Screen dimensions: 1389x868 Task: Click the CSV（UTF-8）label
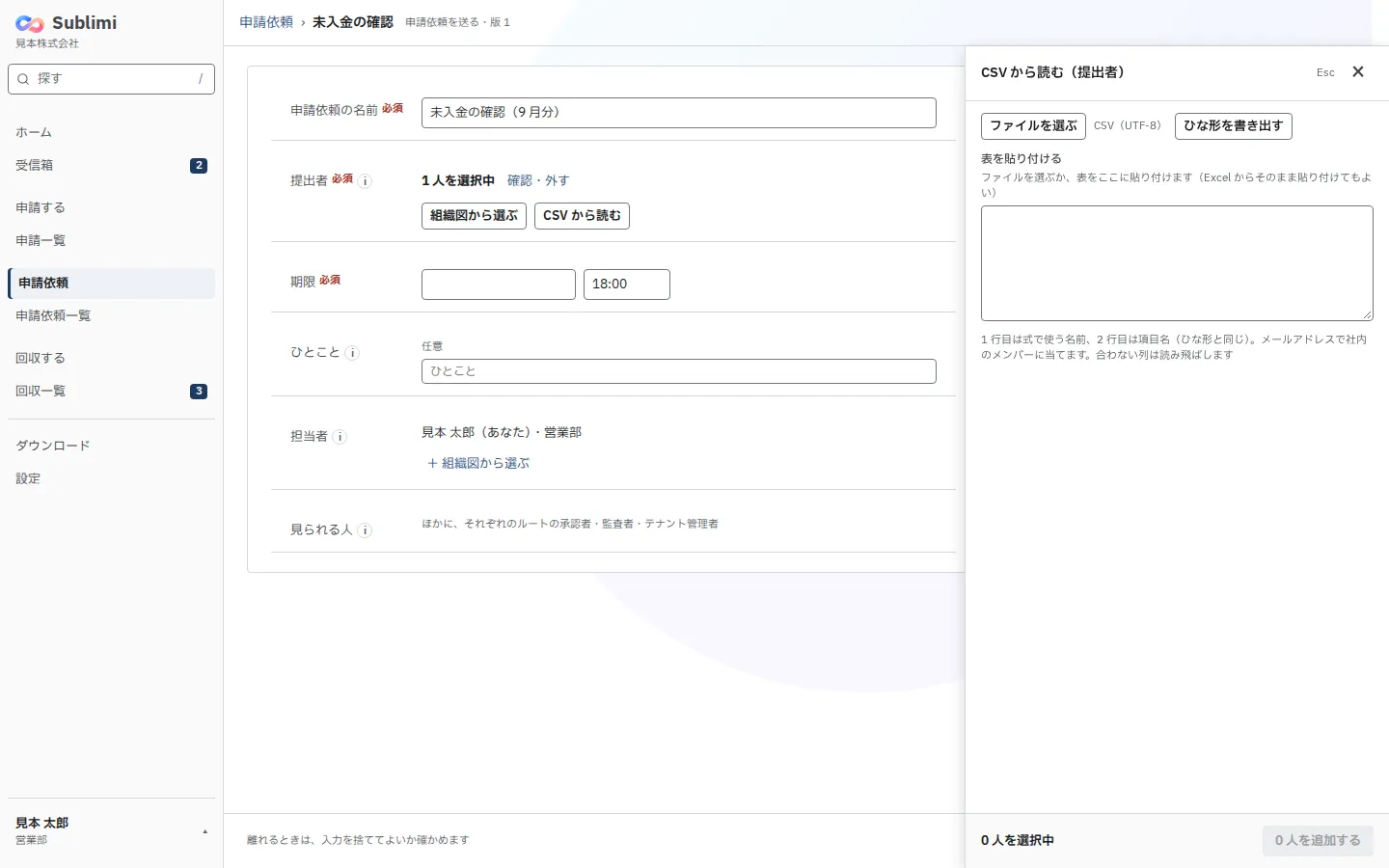click(1128, 126)
